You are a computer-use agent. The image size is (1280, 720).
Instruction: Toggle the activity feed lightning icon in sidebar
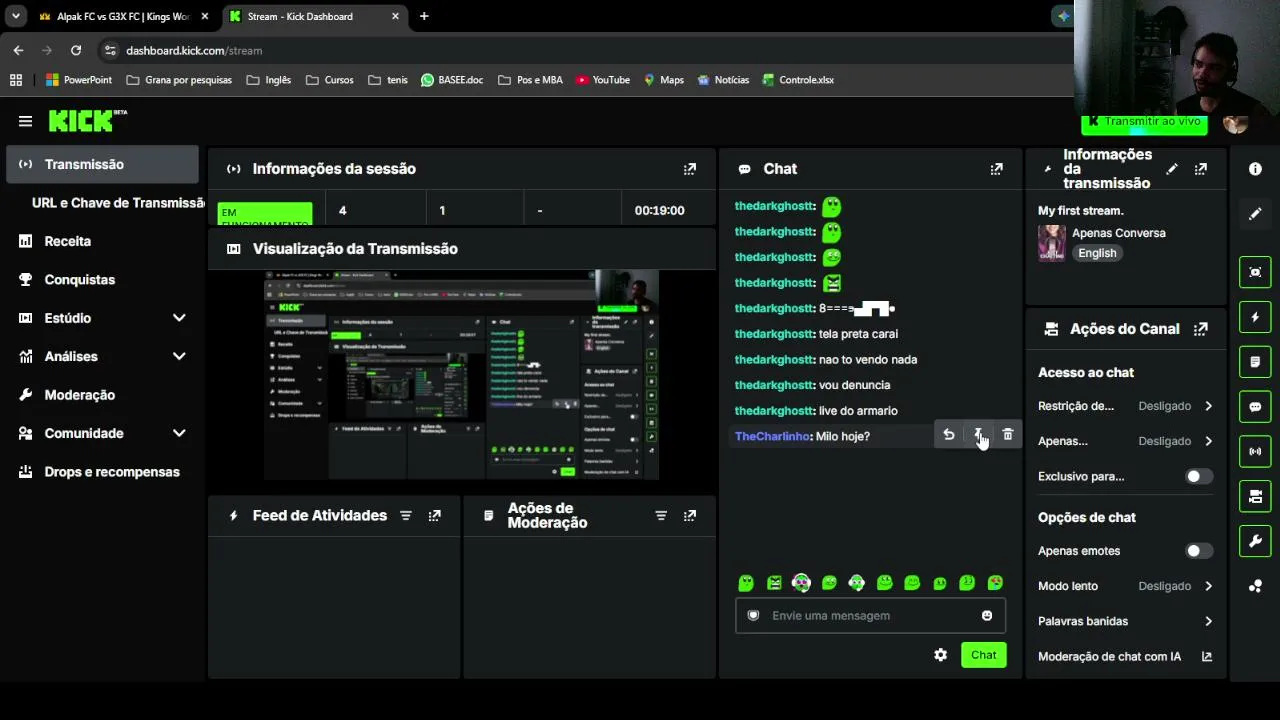tap(1255, 317)
